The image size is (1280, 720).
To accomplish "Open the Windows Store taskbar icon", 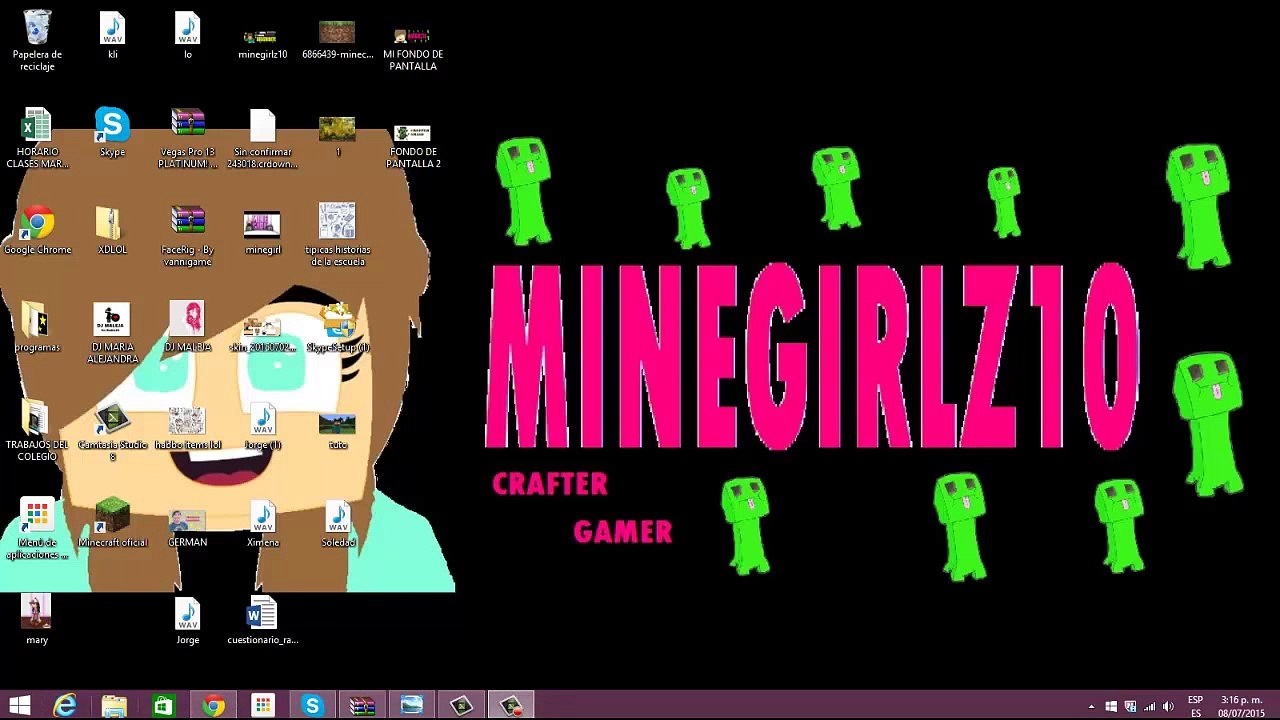I will 163,706.
